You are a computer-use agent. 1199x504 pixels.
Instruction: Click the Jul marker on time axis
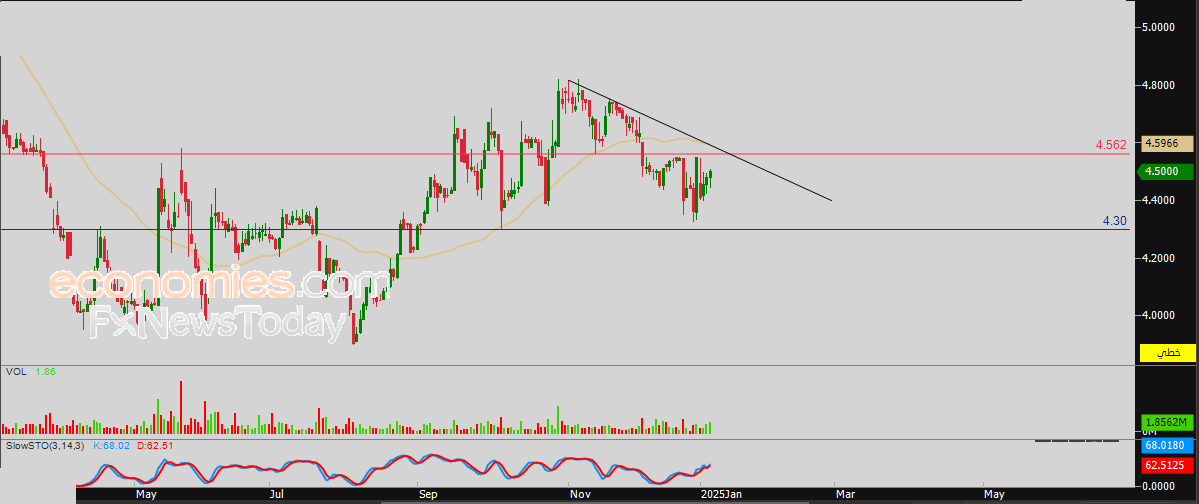[279, 494]
